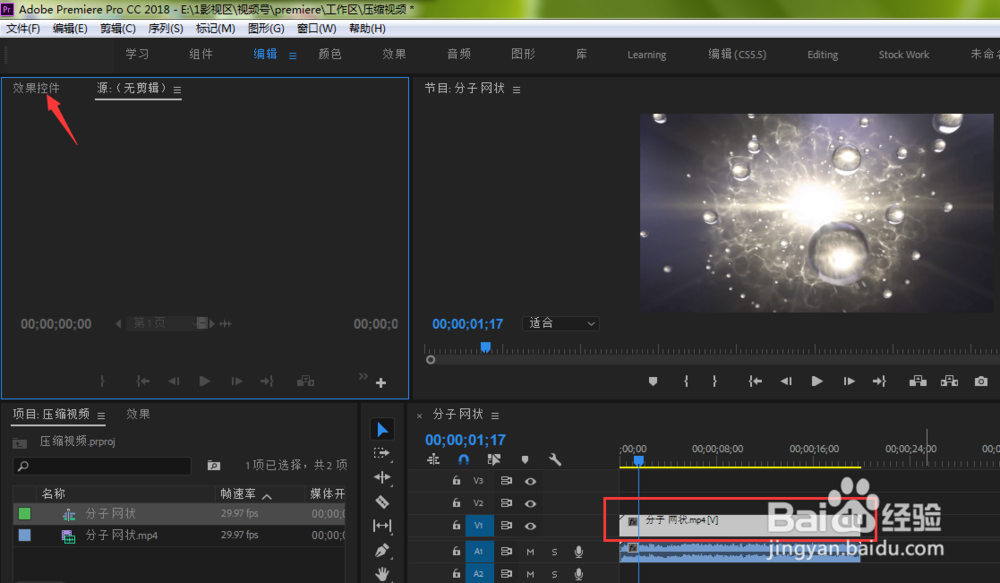1000x583 pixels.
Task: Open button editor plus in Source monitor
Action: (x=381, y=383)
